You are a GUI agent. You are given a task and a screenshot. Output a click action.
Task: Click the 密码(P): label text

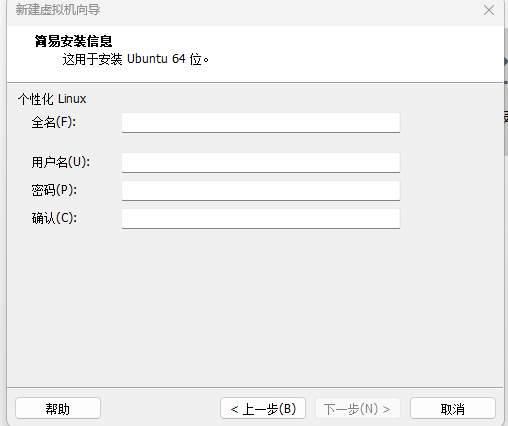pos(54,190)
